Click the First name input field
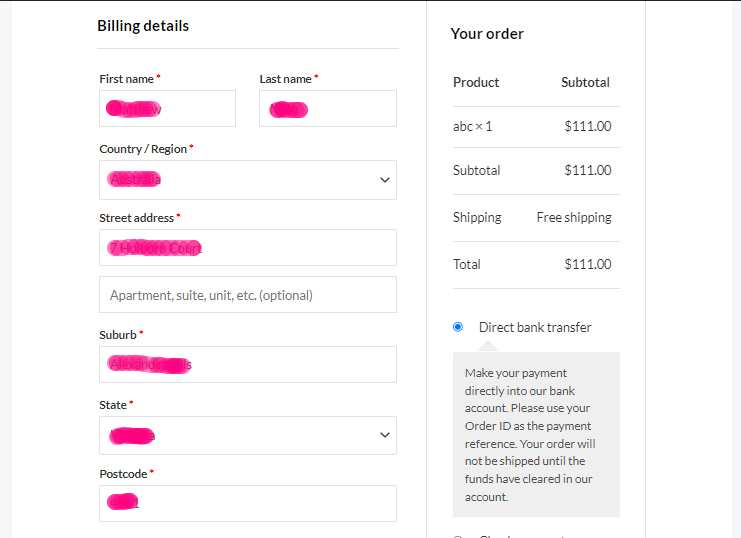Viewport: 741px width, 538px height. pos(167,109)
